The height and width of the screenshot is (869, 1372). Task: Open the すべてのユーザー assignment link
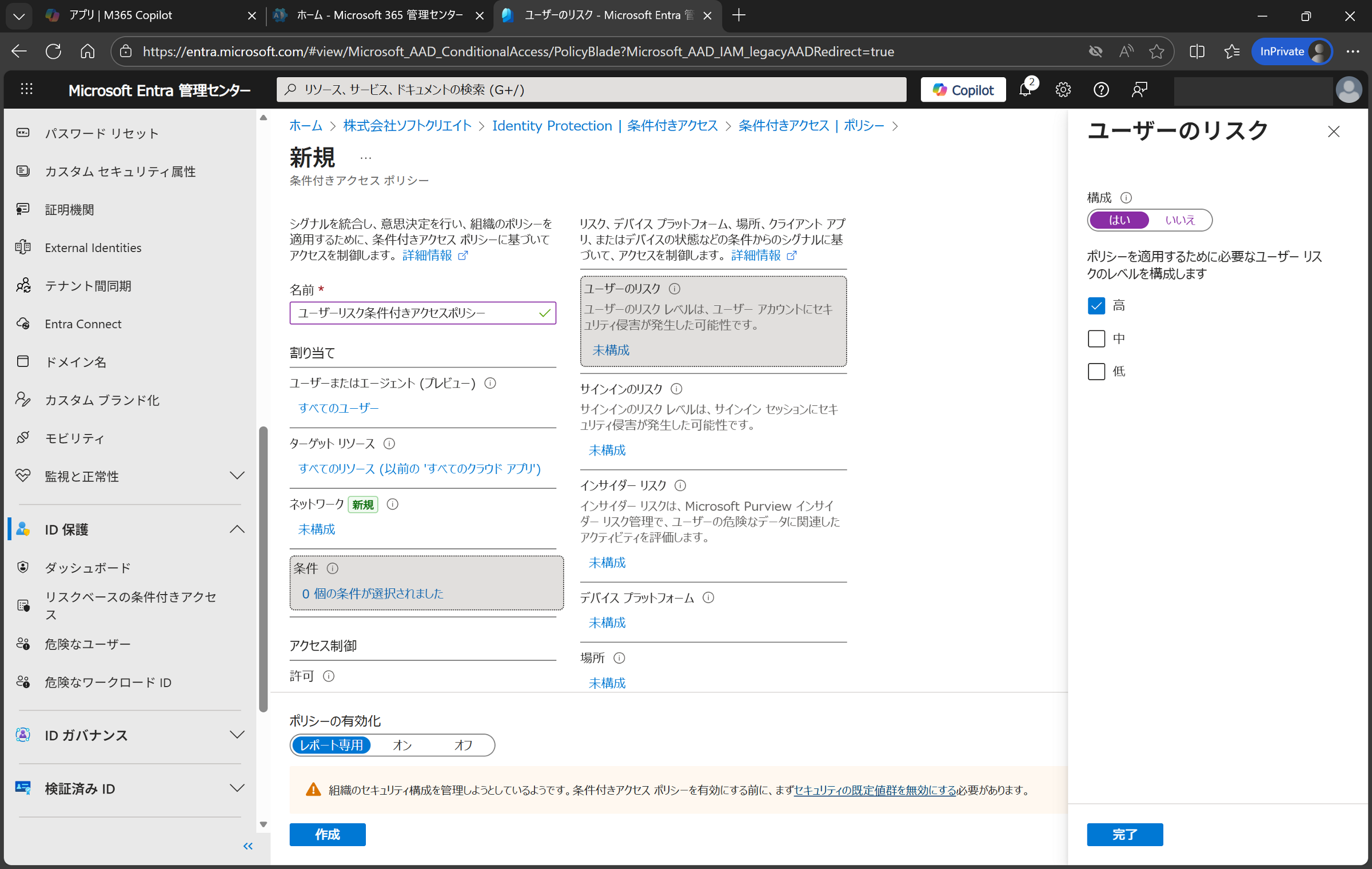tap(338, 408)
